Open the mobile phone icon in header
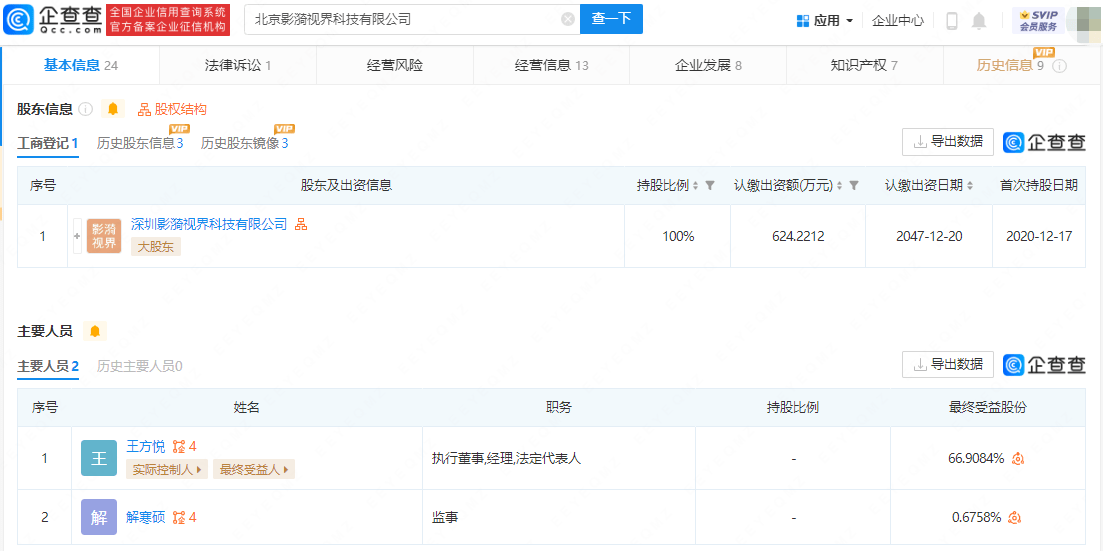This screenshot has width=1103, height=551. [x=952, y=20]
